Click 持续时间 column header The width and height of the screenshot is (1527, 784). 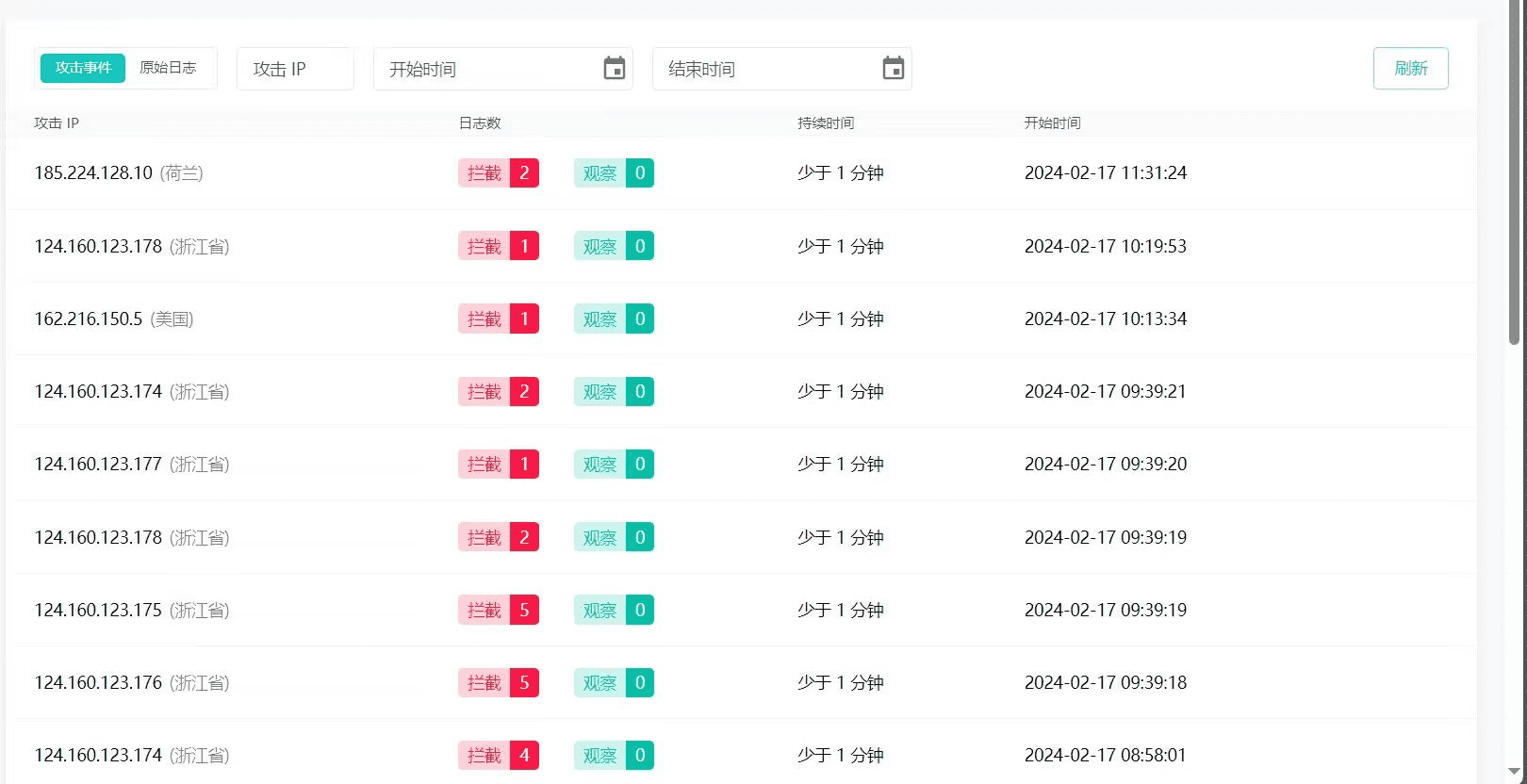tap(826, 123)
